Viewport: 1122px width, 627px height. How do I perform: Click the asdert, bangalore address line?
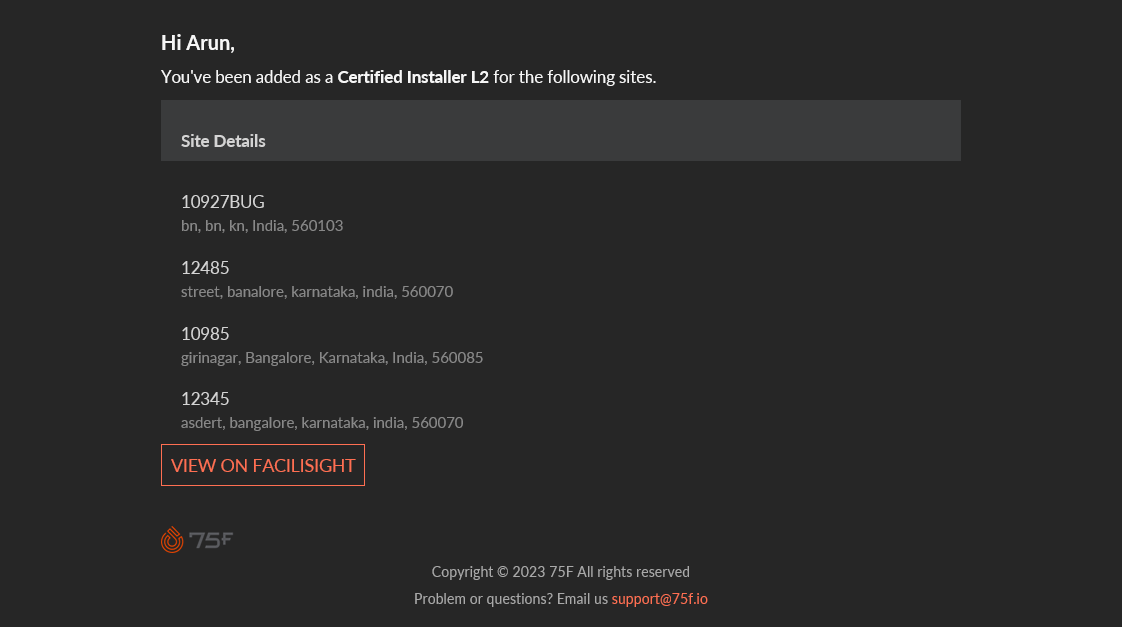(x=322, y=422)
